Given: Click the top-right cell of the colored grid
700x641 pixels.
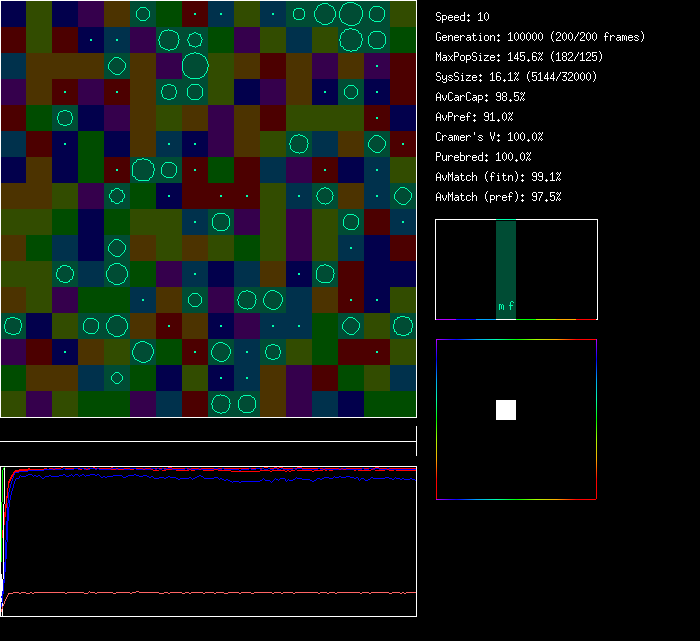Looking at the screenshot, I should (403, 14).
